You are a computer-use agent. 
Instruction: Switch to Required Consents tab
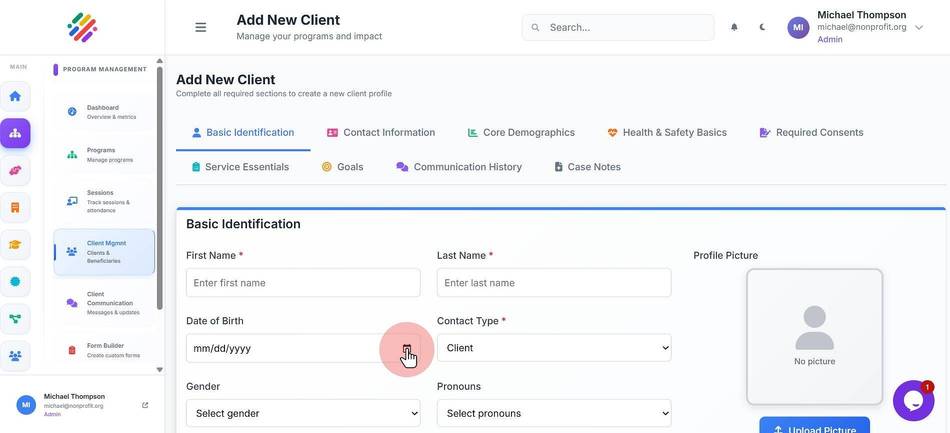[x=811, y=133]
